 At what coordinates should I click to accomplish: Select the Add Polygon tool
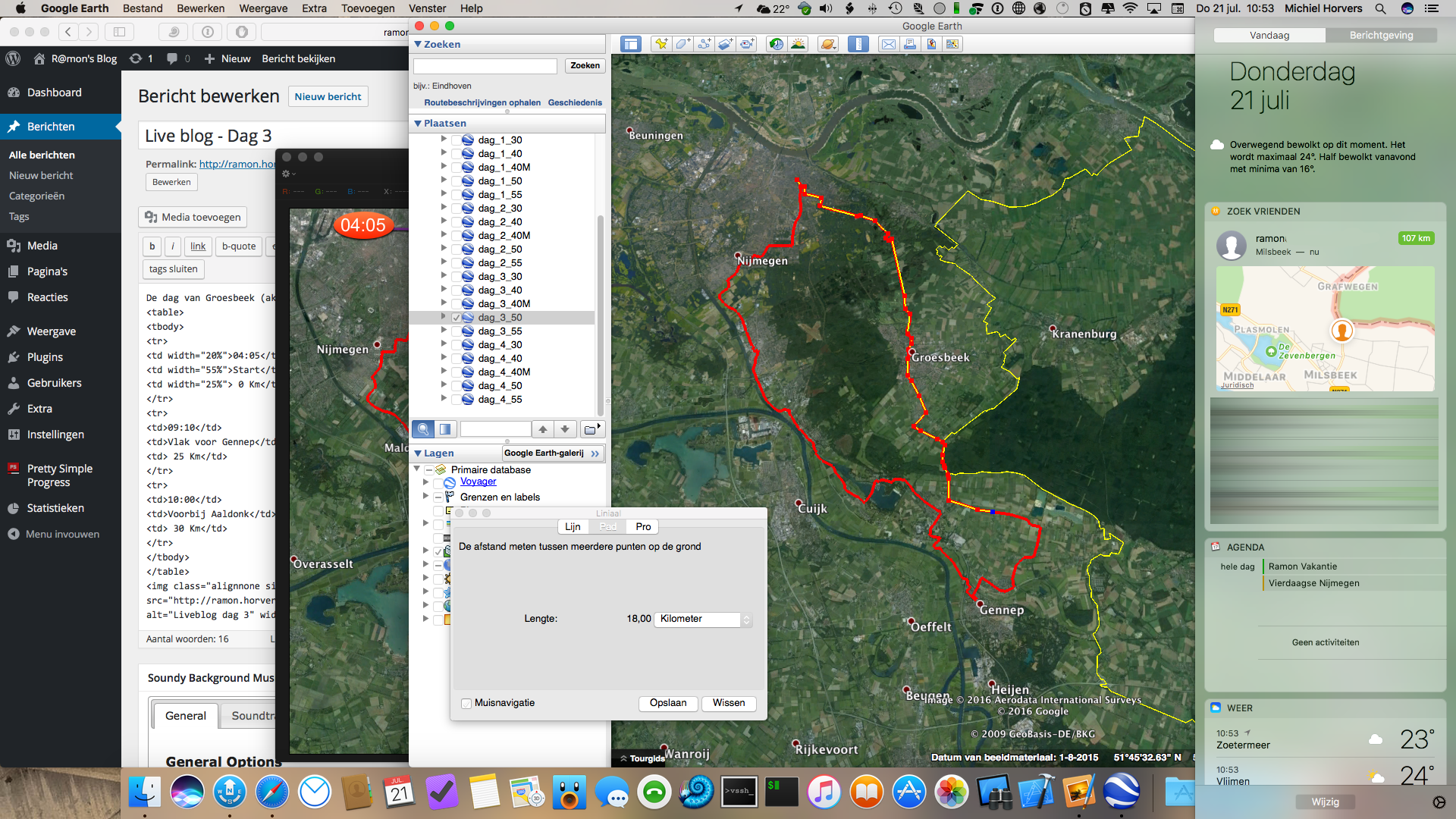click(682, 44)
